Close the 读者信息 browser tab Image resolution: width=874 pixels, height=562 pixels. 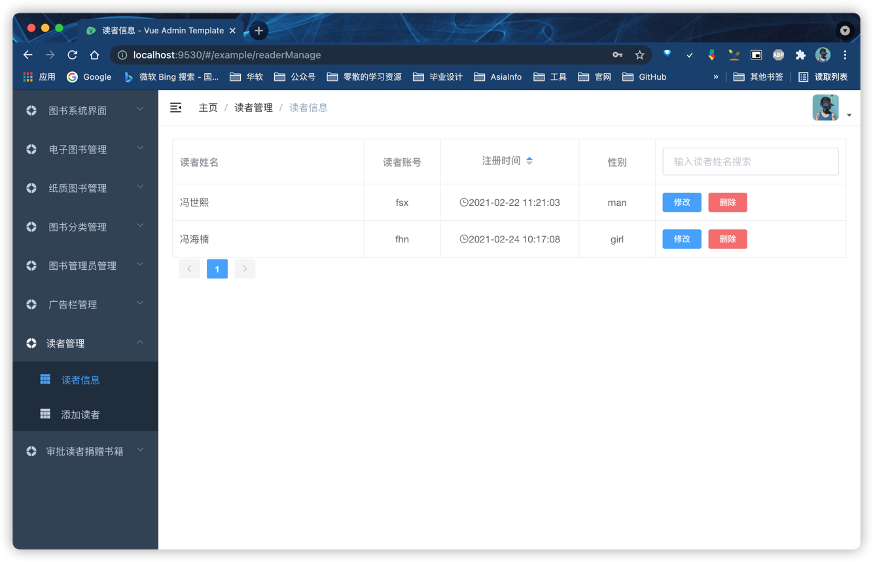232,31
